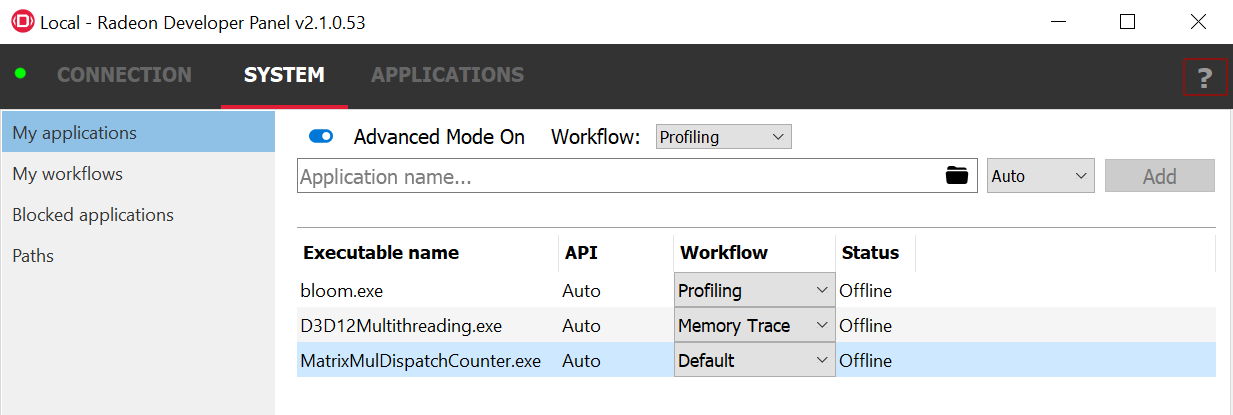Sort by Executable name column header
This screenshot has height=415, width=1233.
coord(381,253)
